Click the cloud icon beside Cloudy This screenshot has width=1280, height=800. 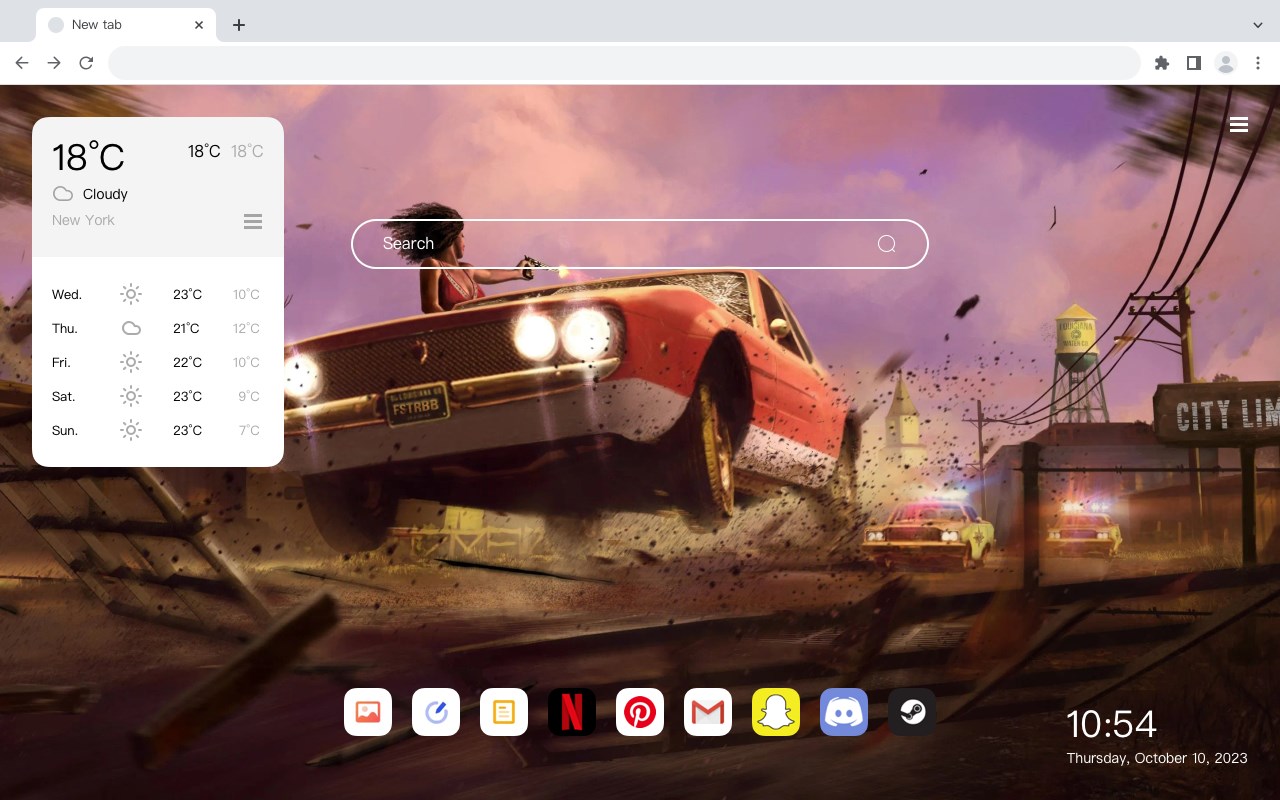[63, 194]
